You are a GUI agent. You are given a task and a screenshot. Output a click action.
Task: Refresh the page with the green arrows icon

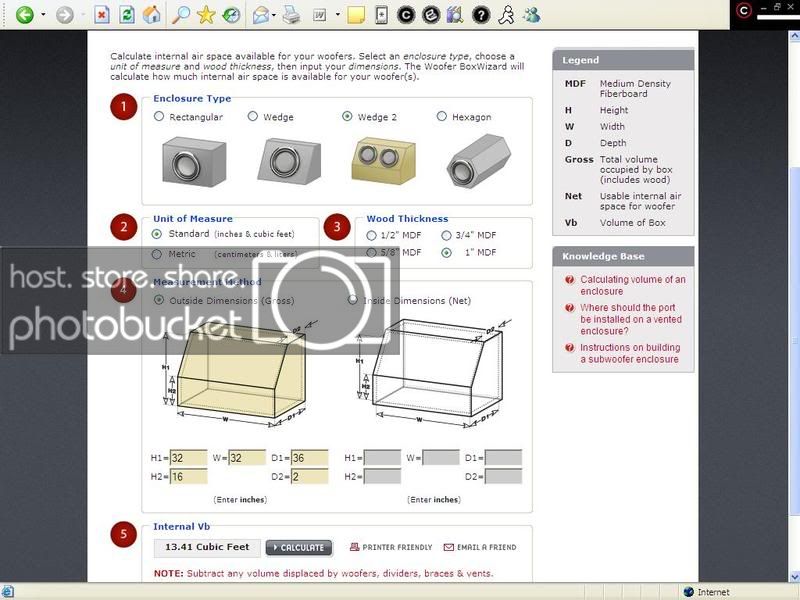point(127,15)
